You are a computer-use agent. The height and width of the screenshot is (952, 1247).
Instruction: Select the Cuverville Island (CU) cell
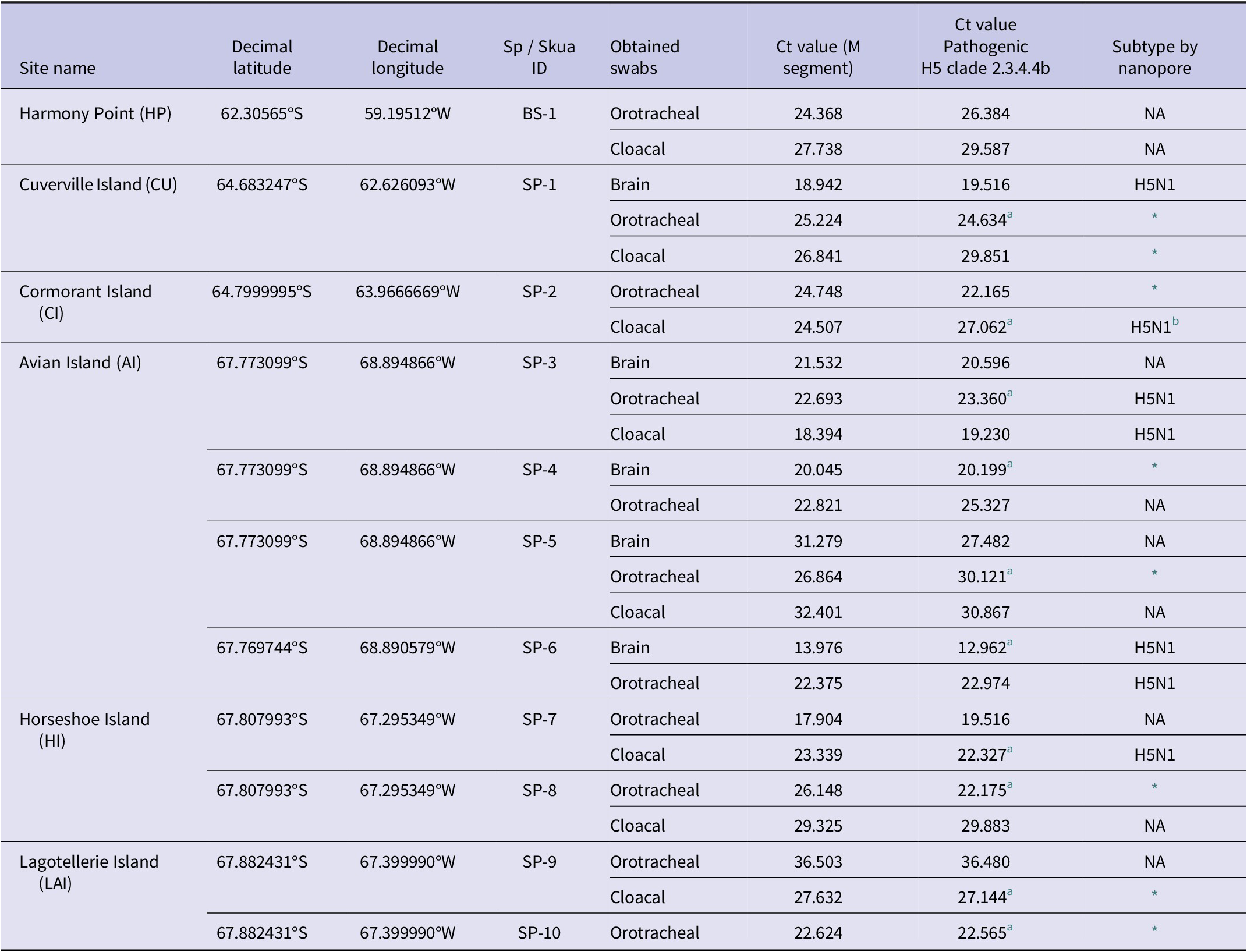98,184
